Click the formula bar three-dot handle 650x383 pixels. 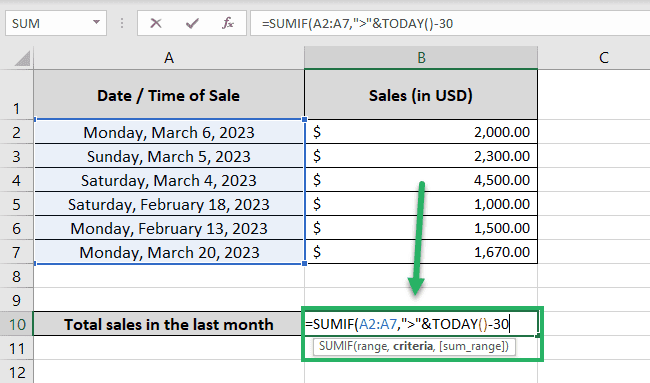pyautogui.click(x=122, y=23)
